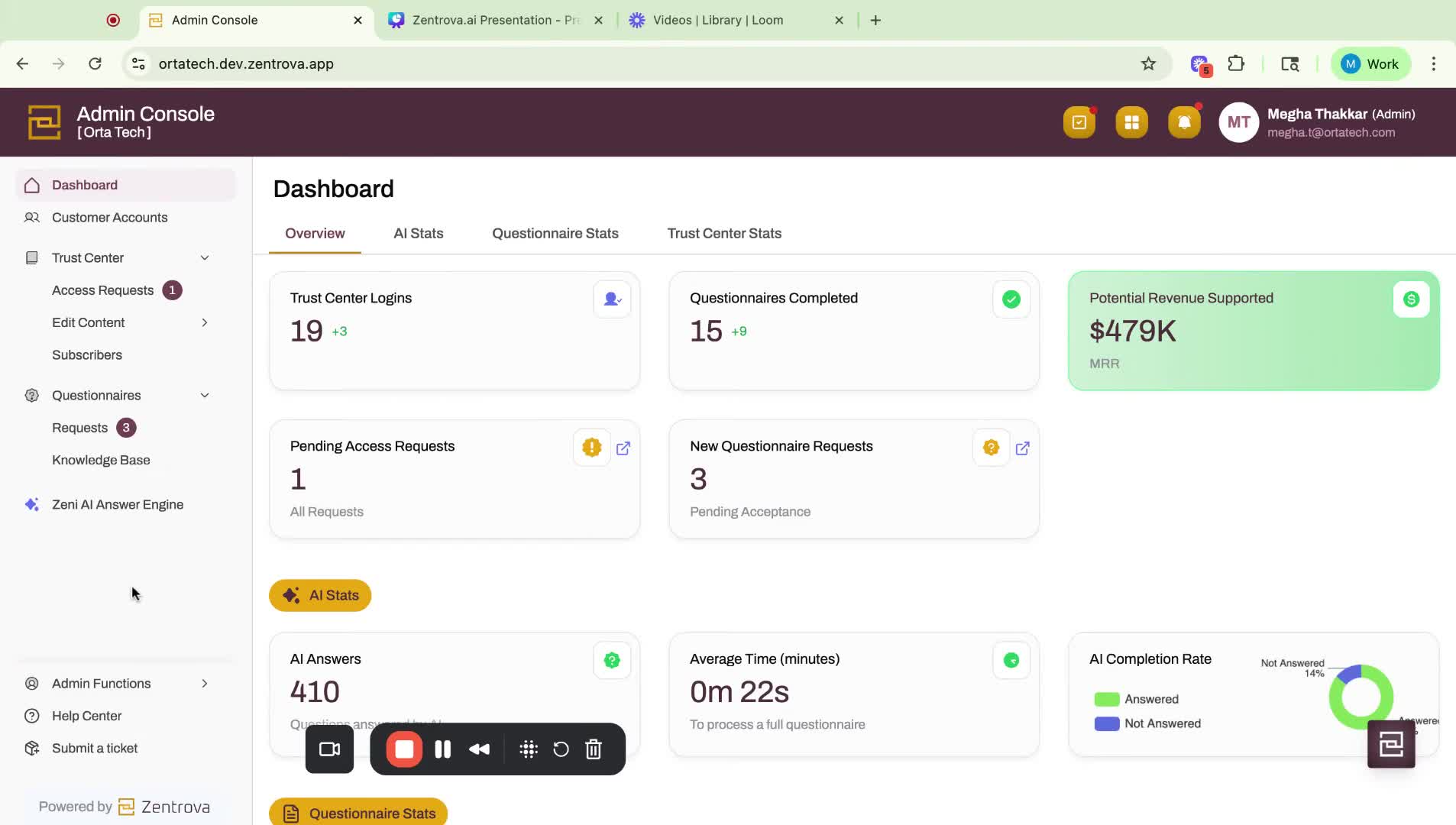The height and width of the screenshot is (825, 1456).
Task: Switch to the Questionnaire Stats tab
Action: [x=555, y=234]
